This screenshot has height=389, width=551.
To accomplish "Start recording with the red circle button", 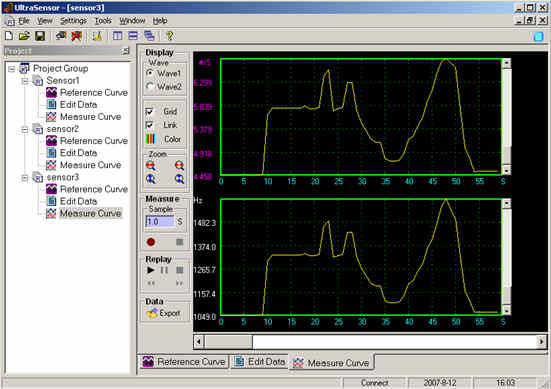I will (151, 242).
